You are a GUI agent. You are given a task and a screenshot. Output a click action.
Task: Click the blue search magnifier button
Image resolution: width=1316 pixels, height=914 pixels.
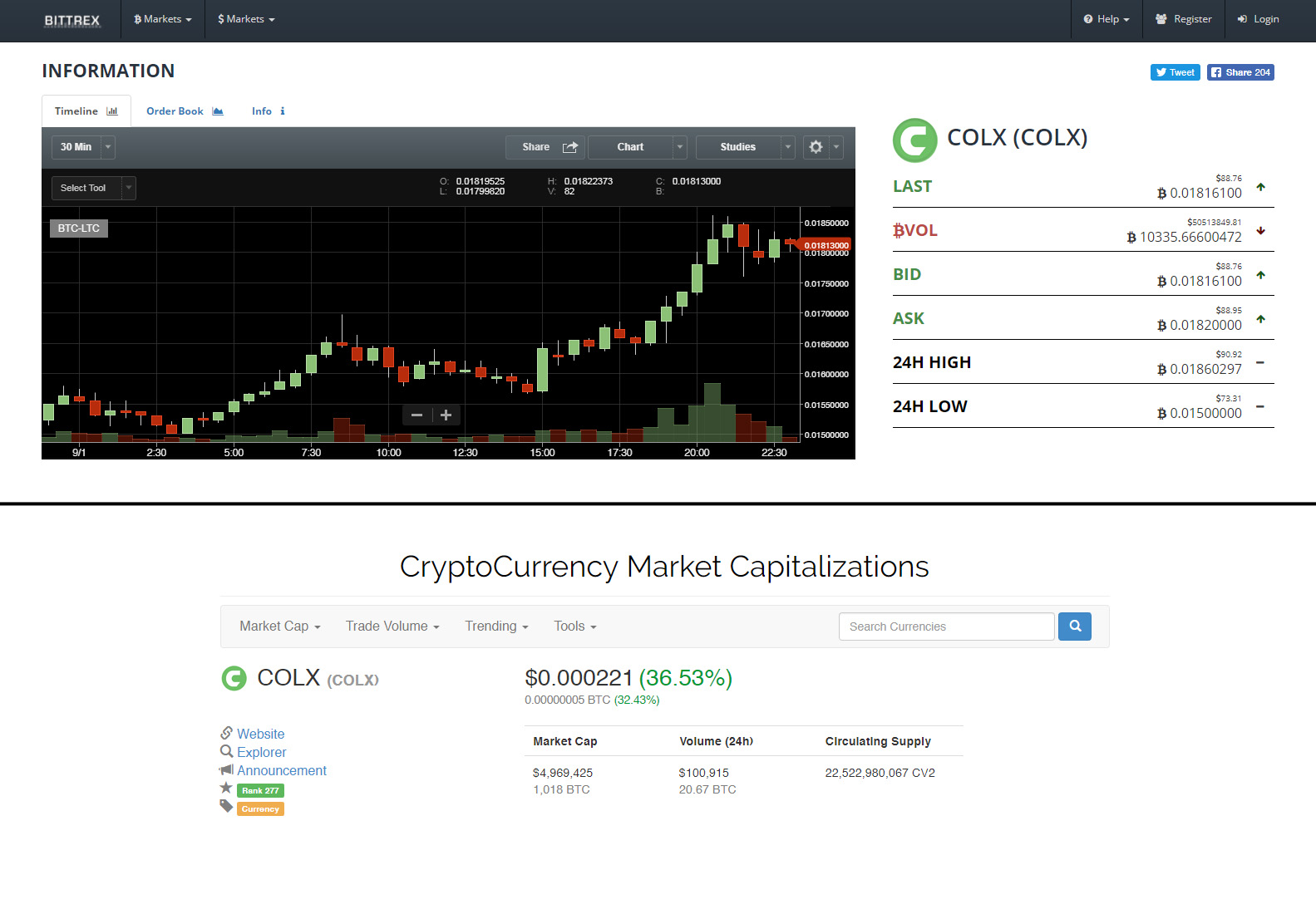coord(1075,627)
